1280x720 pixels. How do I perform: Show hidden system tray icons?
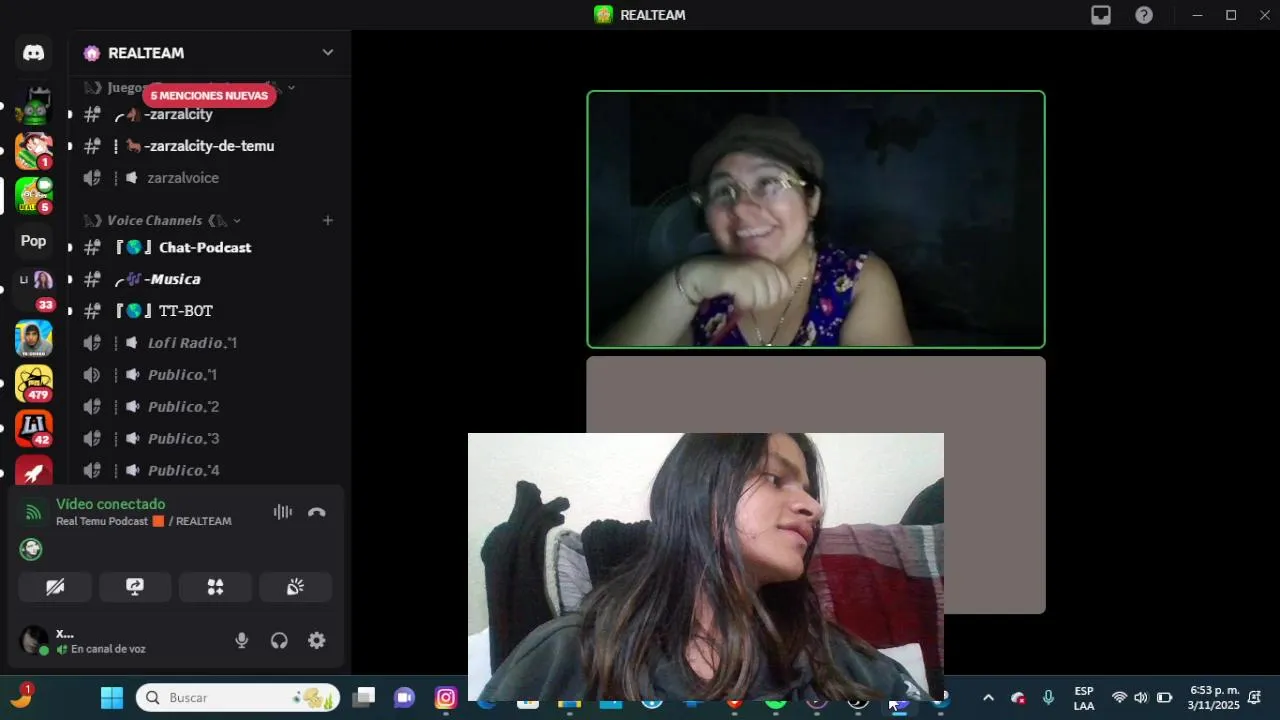[988, 697]
